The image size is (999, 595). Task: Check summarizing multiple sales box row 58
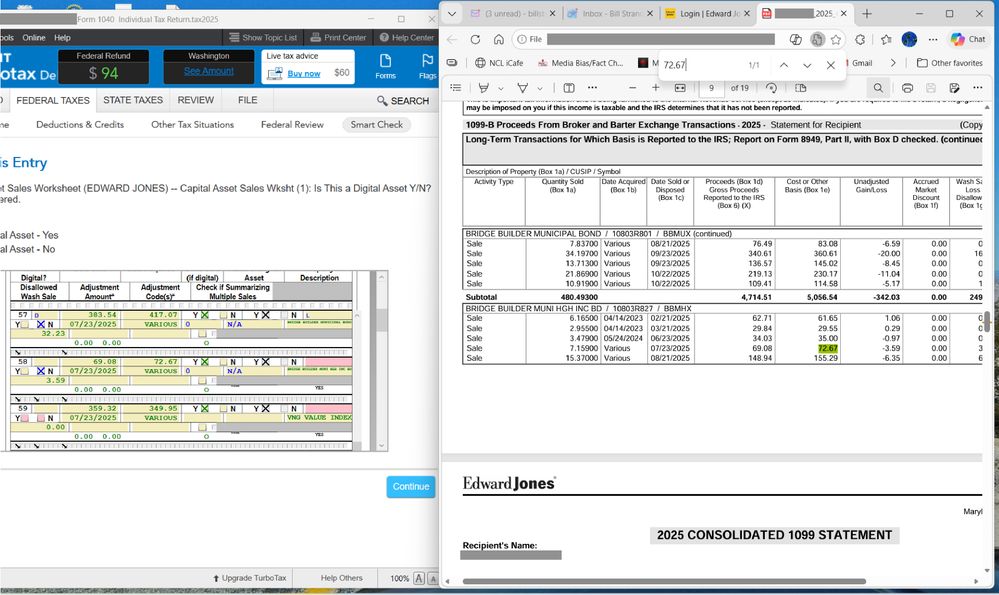(202, 380)
